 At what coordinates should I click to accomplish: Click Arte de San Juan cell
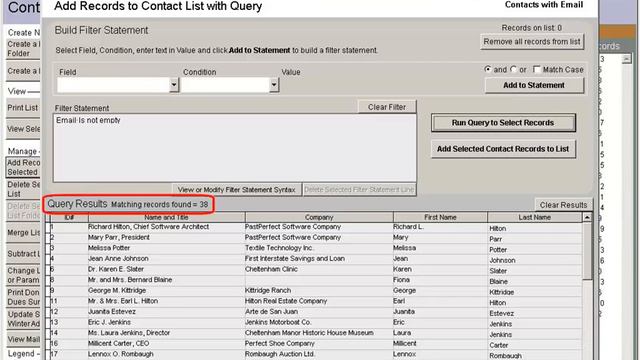pyautogui.click(x=319, y=312)
